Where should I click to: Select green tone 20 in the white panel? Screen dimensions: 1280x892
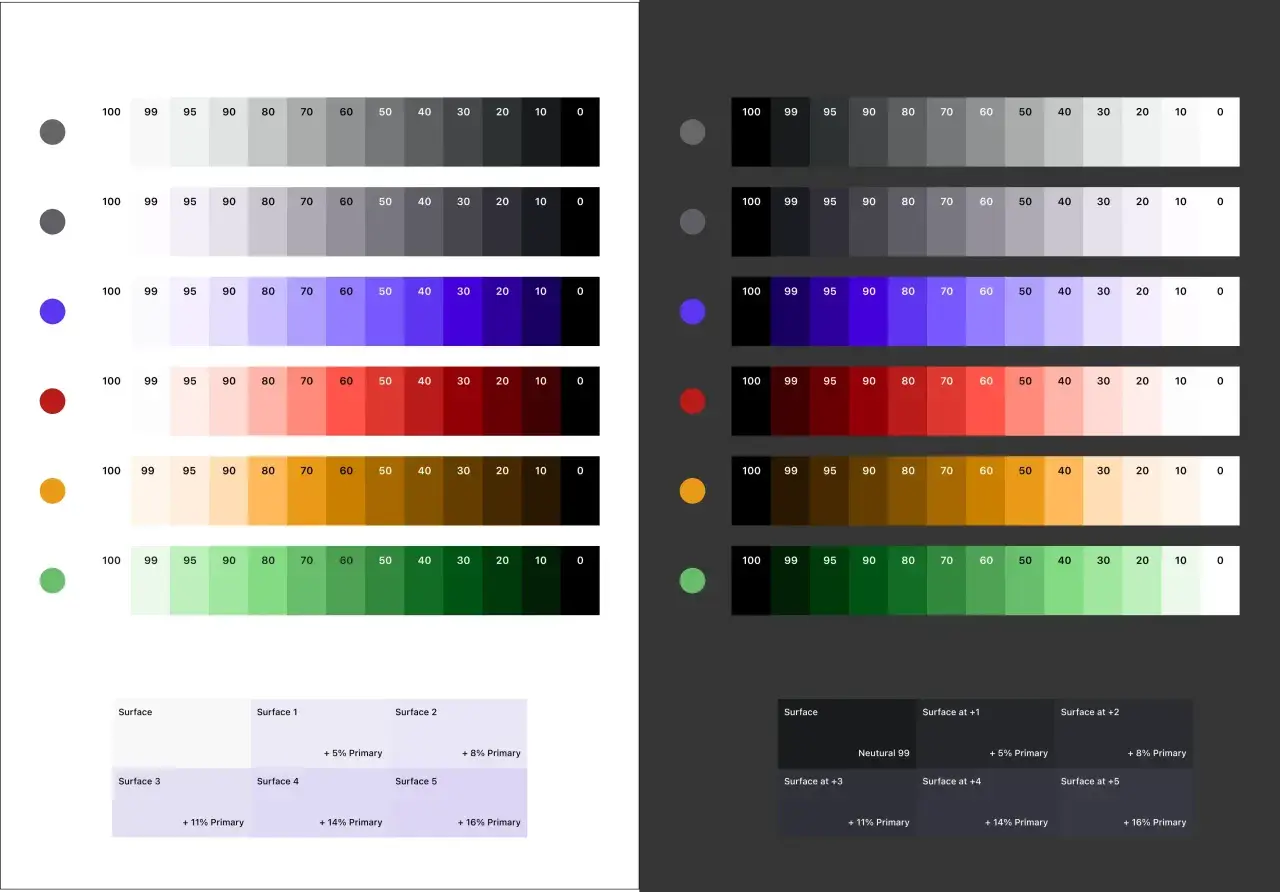pos(502,580)
